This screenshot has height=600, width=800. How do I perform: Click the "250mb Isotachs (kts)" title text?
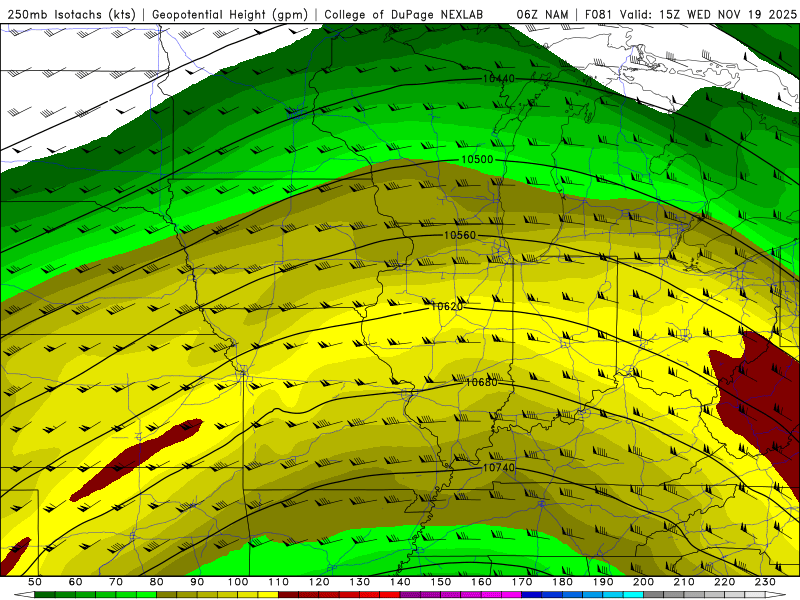tap(71, 14)
